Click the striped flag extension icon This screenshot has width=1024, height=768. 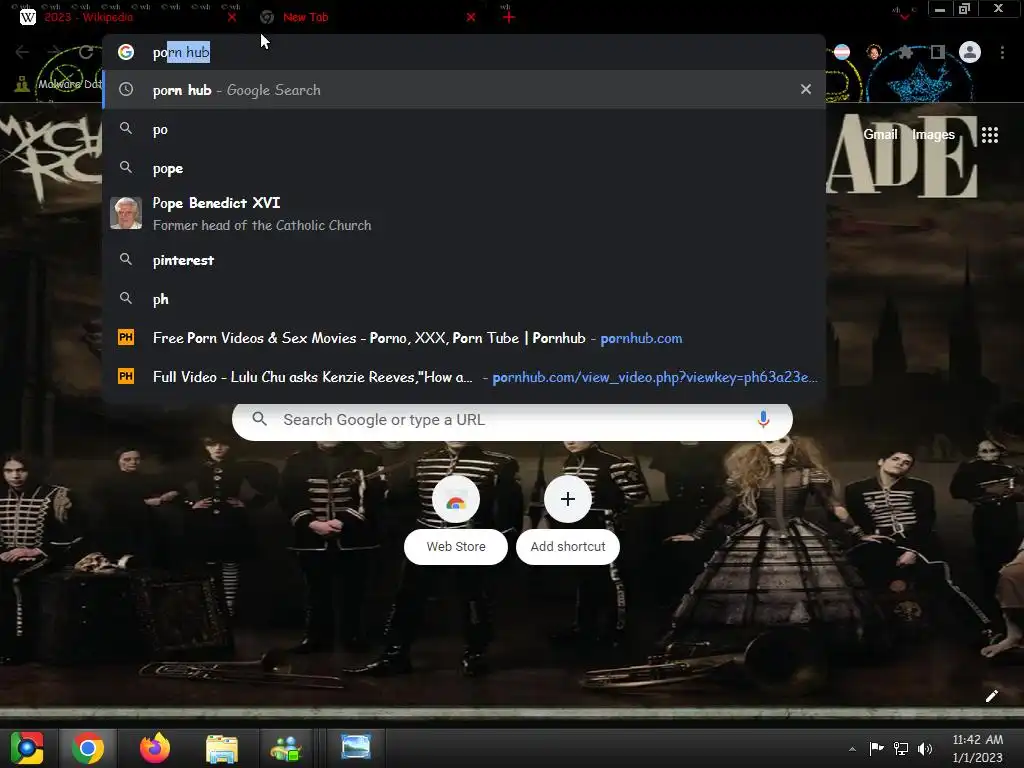(842, 52)
